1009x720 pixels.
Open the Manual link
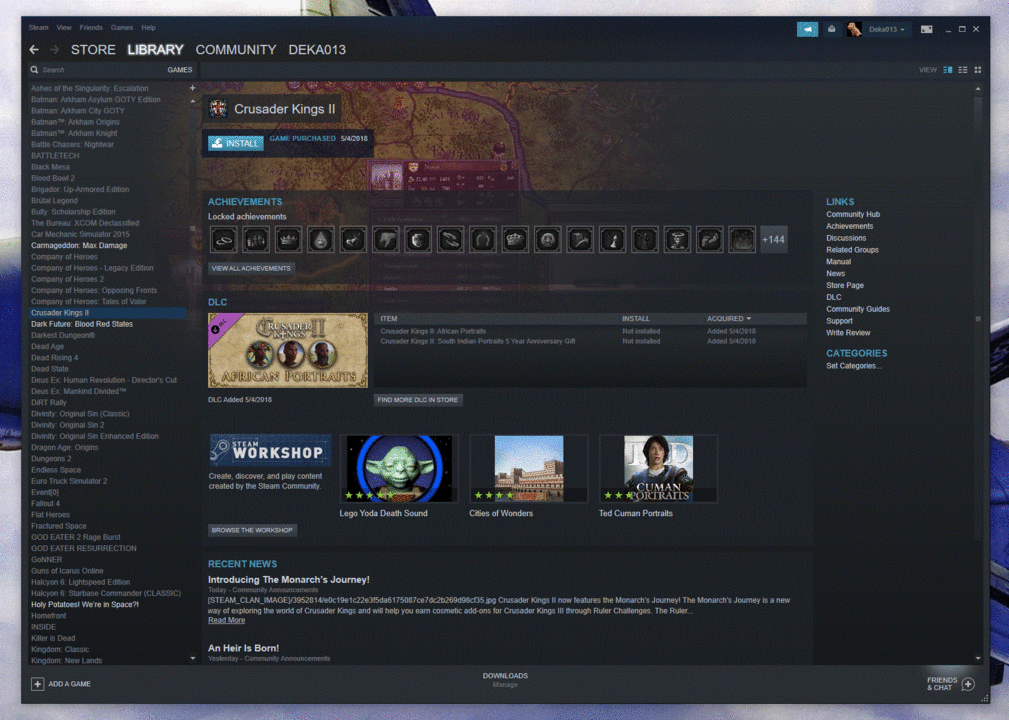pos(838,261)
